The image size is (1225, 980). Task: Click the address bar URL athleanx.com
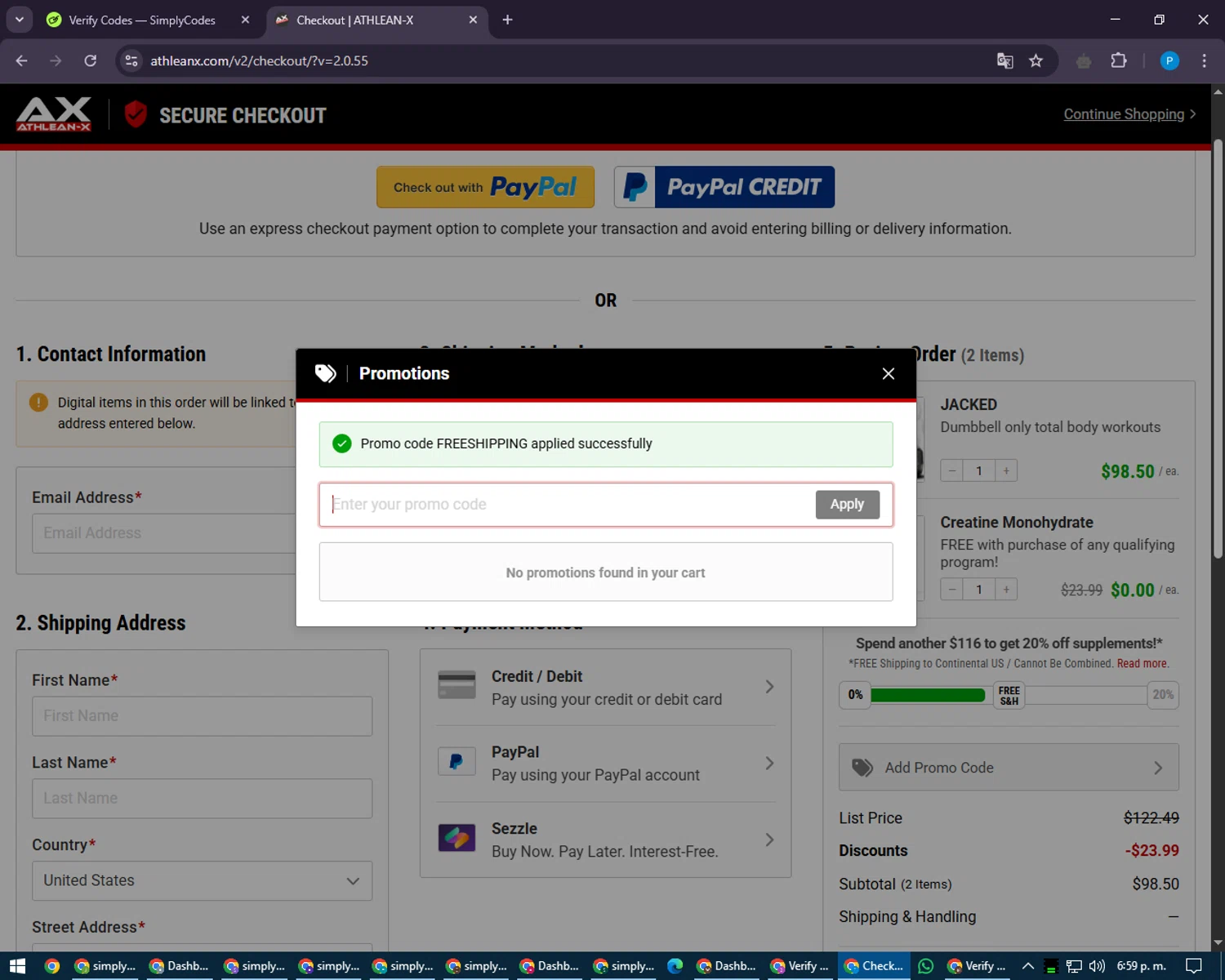[259, 60]
